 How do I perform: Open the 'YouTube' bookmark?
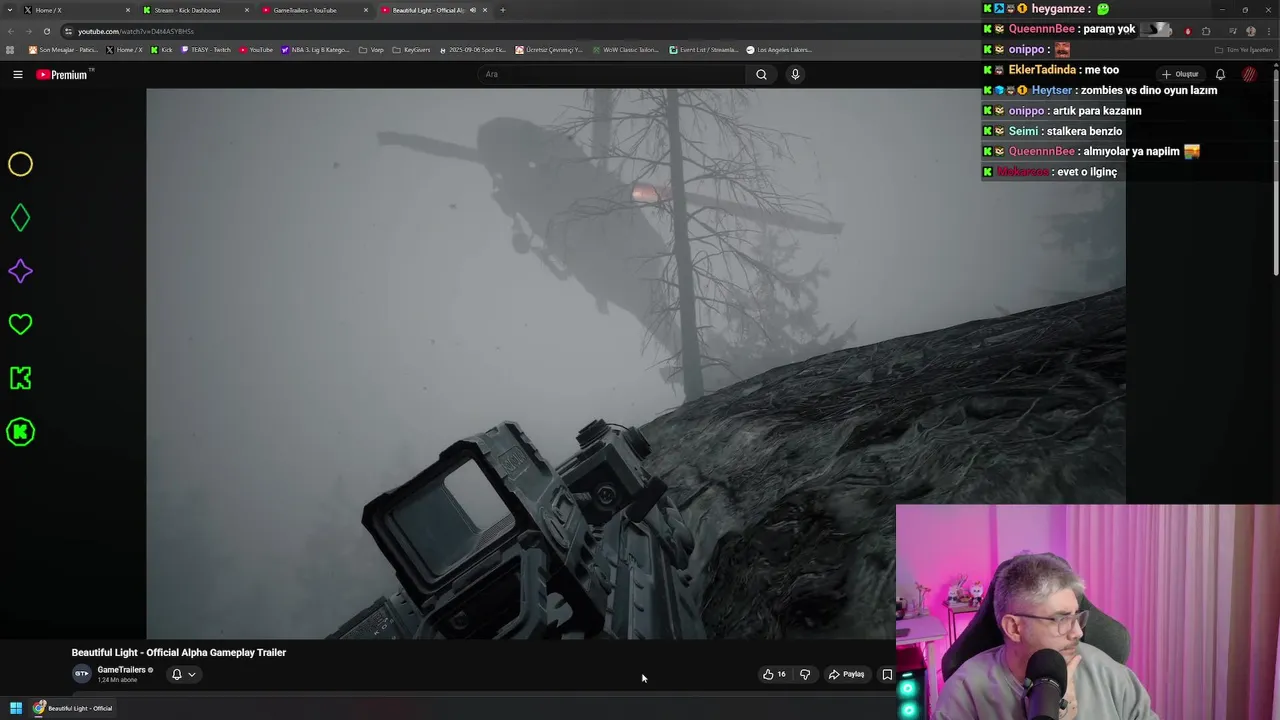256,49
